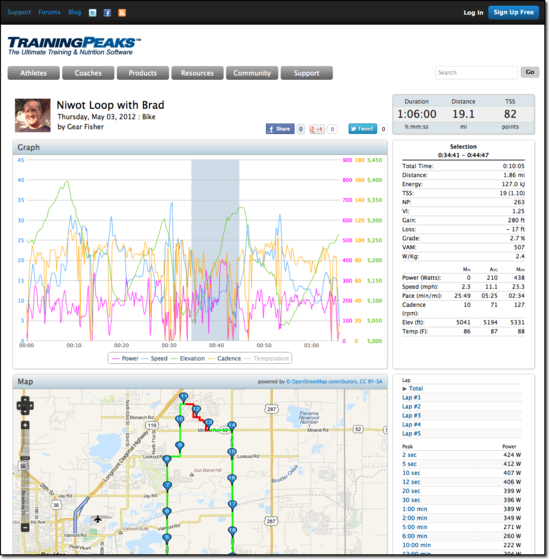
Task: Click the TSS value 82
Action: [510, 114]
